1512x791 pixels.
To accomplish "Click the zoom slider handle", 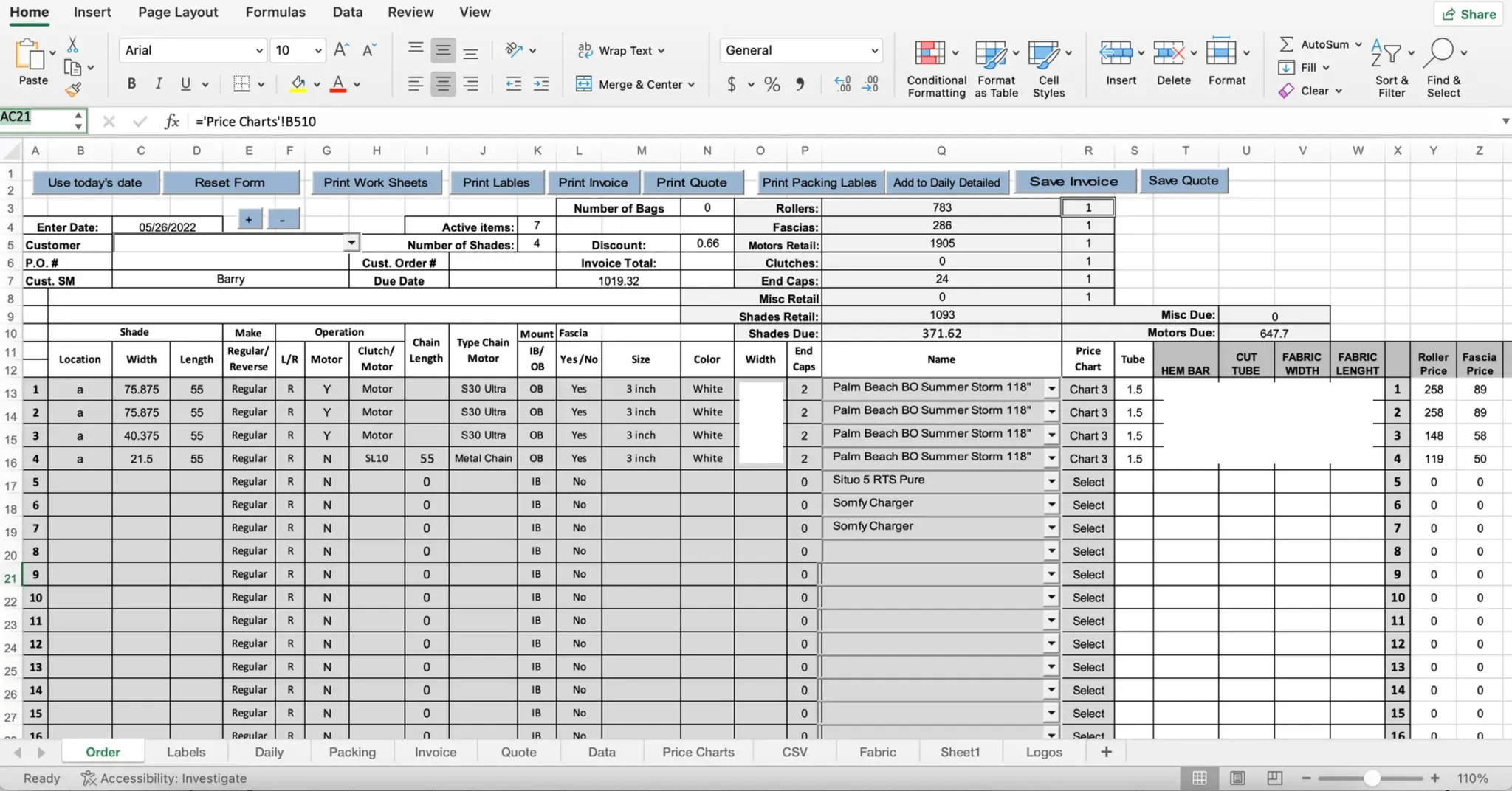I will pyautogui.click(x=1371, y=778).
